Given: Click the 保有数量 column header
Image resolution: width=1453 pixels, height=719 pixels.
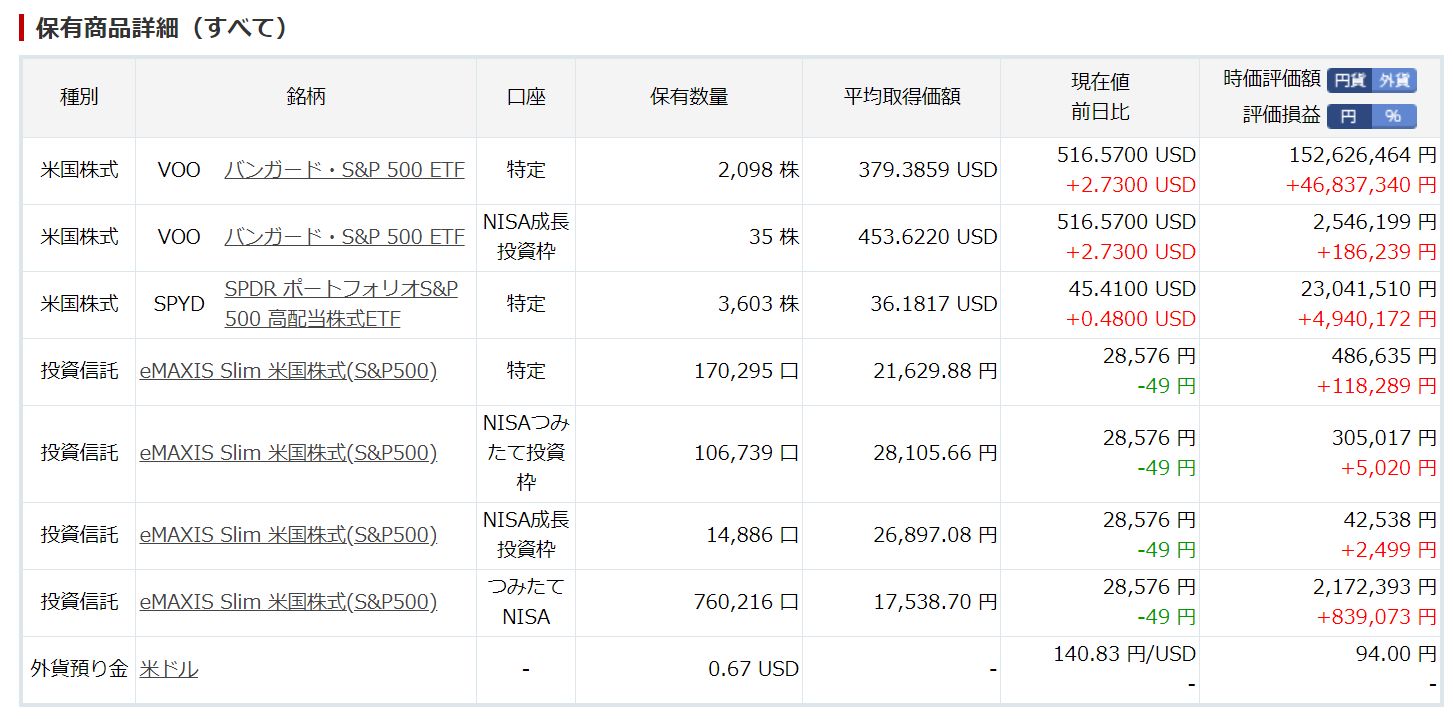Looking at the screenshot, I should click(x=689, y=97).
